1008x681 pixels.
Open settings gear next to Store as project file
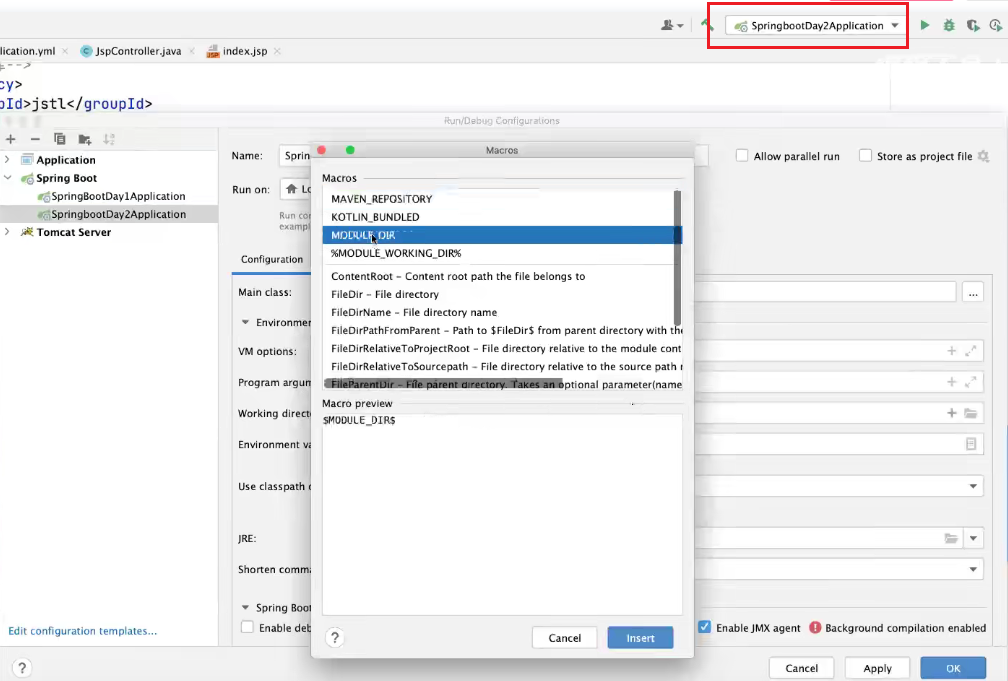(983, 156)
